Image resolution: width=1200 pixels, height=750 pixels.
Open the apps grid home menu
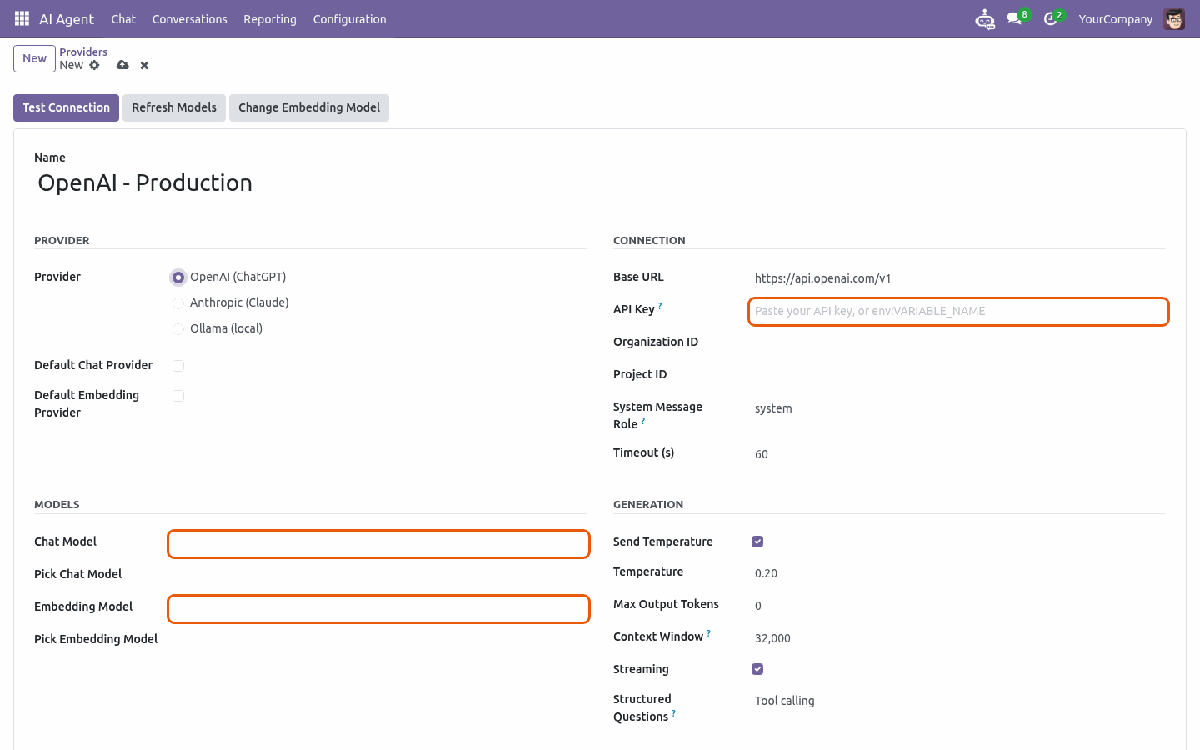tap(22, 19)
